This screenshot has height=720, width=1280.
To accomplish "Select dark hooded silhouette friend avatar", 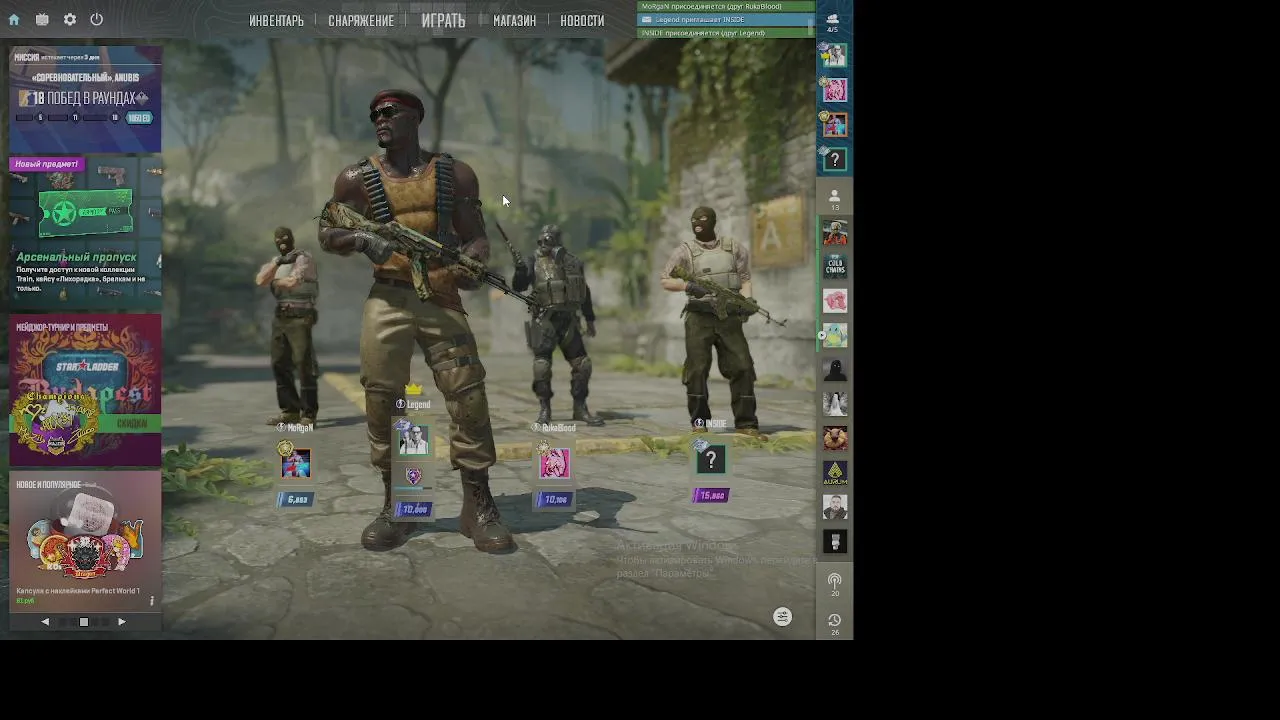I will 835,370.
